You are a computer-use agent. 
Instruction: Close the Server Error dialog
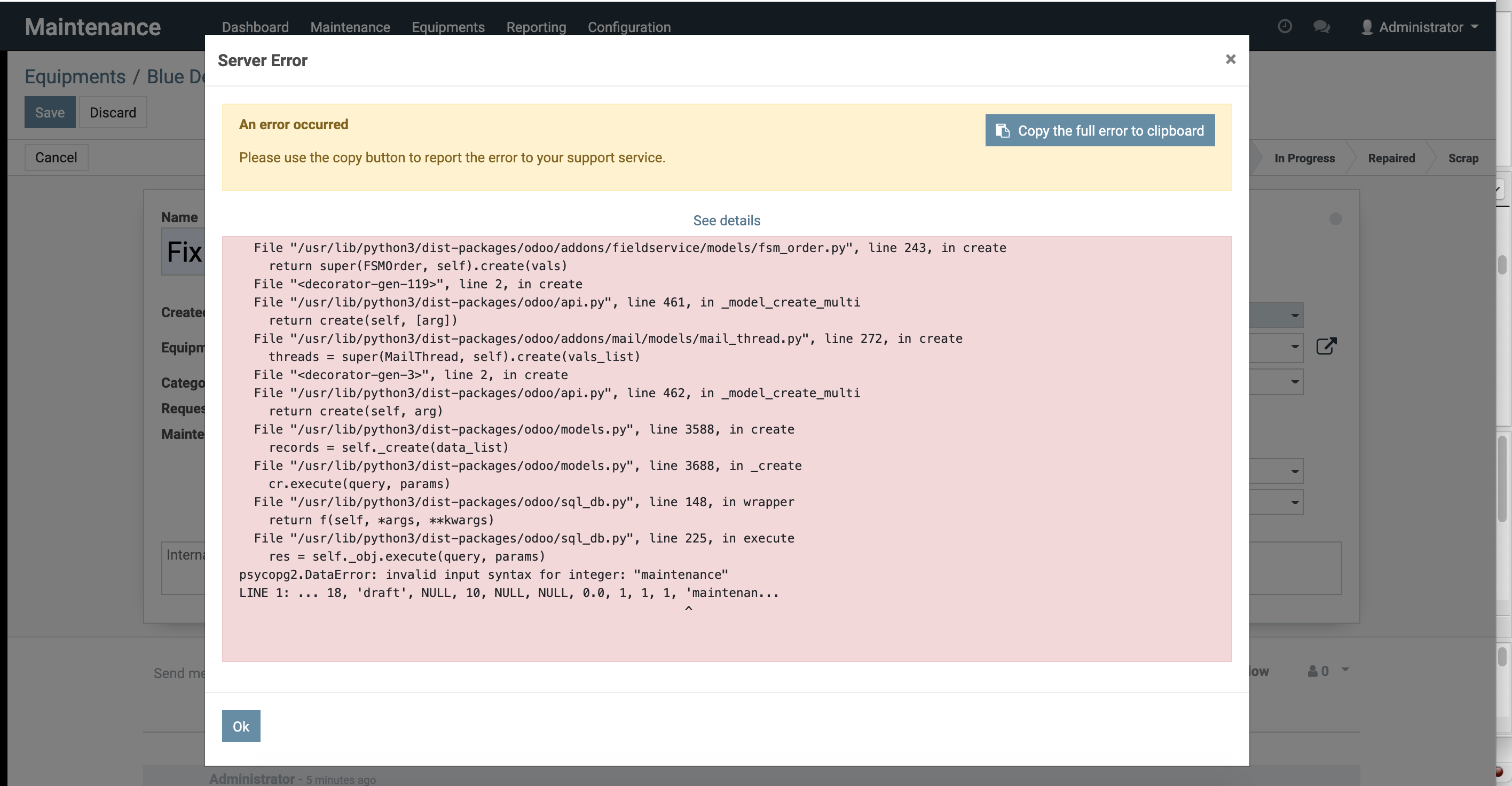point(1230,59)
